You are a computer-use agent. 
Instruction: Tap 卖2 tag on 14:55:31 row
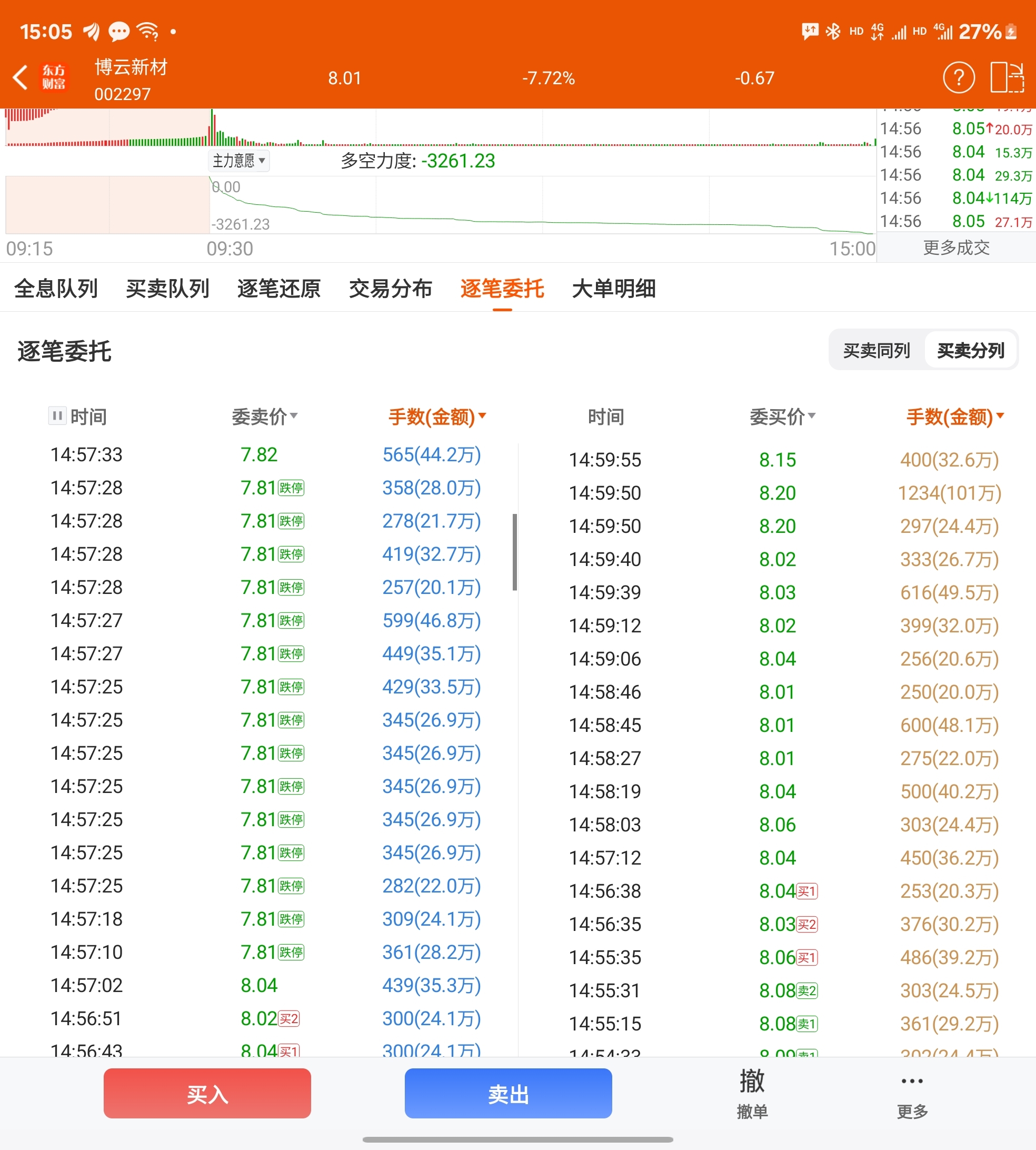[807, 990]
